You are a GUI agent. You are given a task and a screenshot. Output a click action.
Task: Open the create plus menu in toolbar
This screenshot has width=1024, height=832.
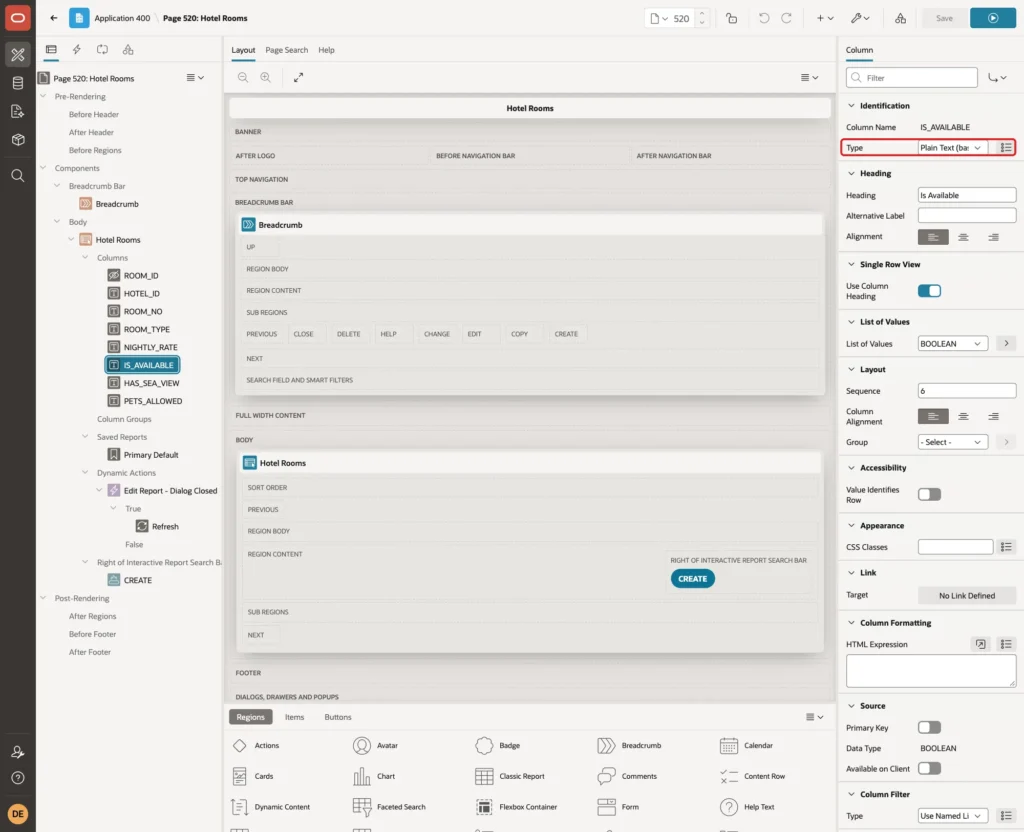(x=825, y=18)
